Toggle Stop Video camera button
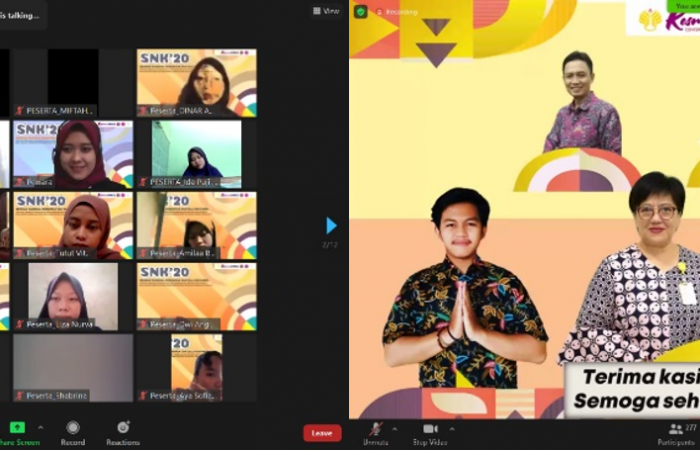The width and height of the screenshot is (700, 450). (431, 428)
